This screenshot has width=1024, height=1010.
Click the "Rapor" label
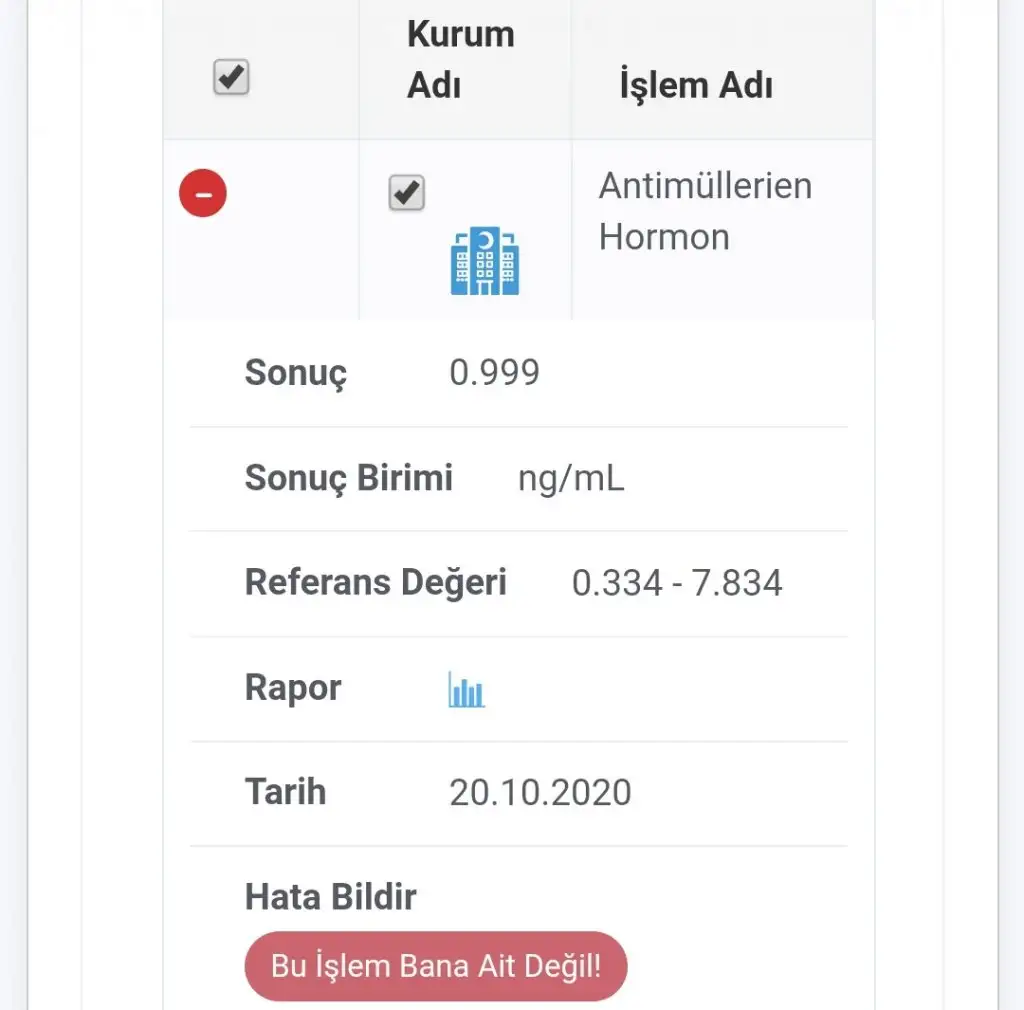pos(292,688)
